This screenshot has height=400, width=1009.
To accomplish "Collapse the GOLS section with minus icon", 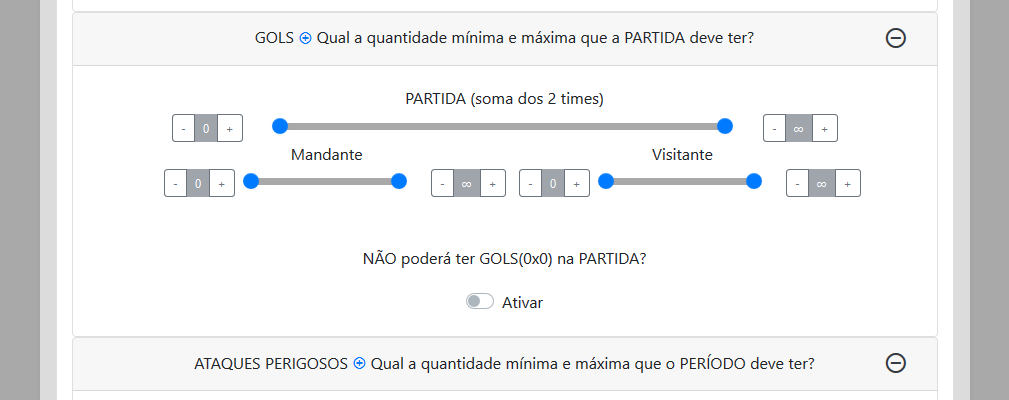I will coord(896,38).
